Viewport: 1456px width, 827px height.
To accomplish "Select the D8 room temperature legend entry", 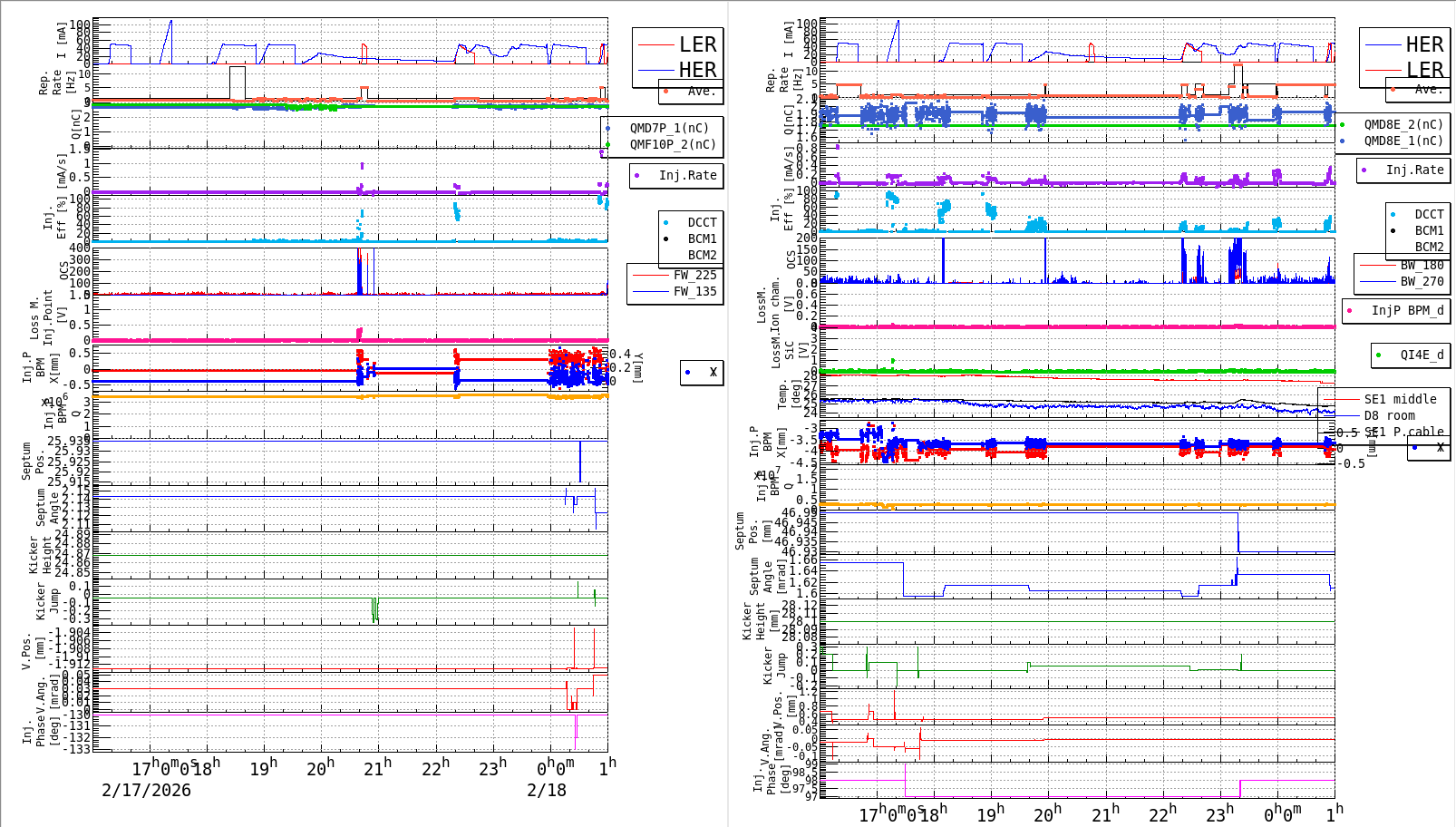I will click(x=1389, y=415).
